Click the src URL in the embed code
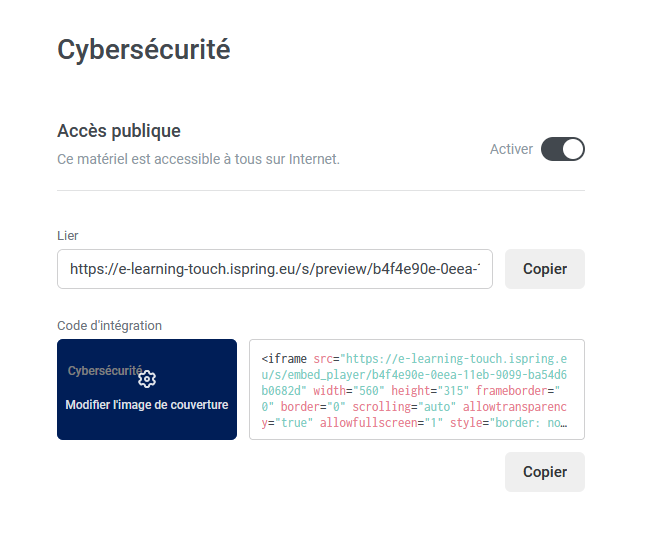The width and height of the screenshot is (657, 538). pyautogui.click(x=450, y=358)
